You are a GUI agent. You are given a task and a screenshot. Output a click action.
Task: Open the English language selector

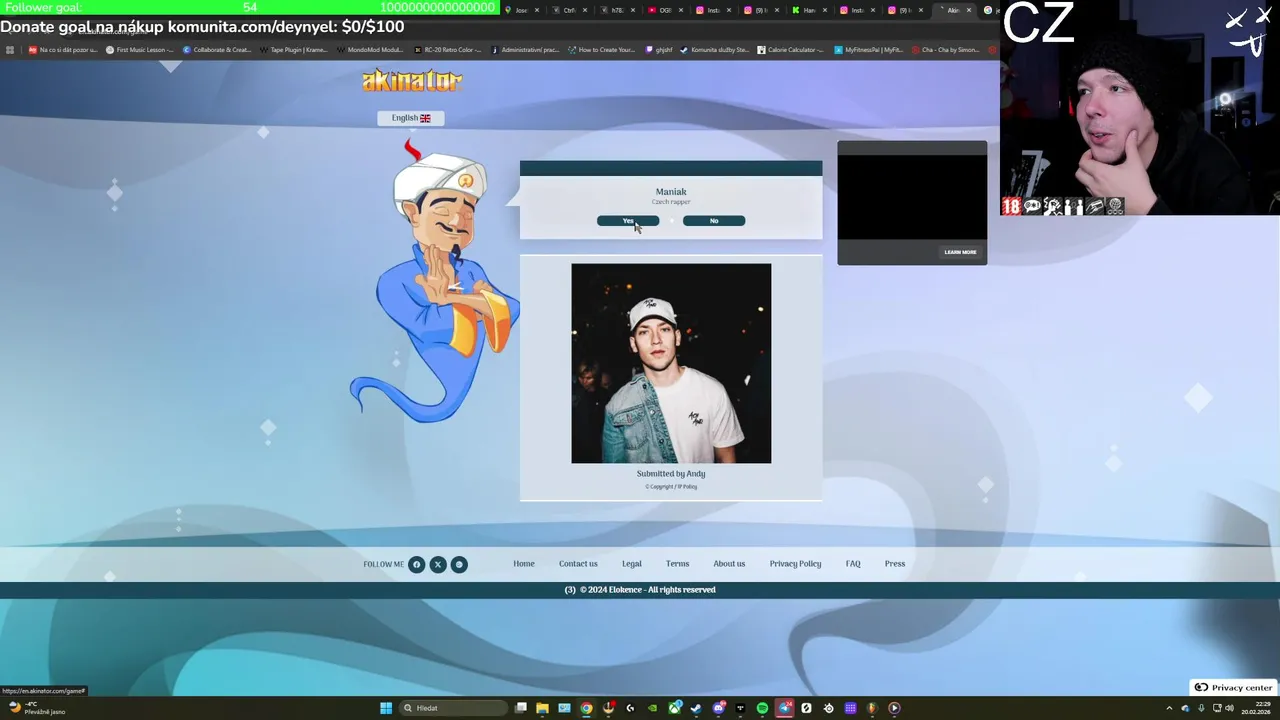(x=411, y=118)
